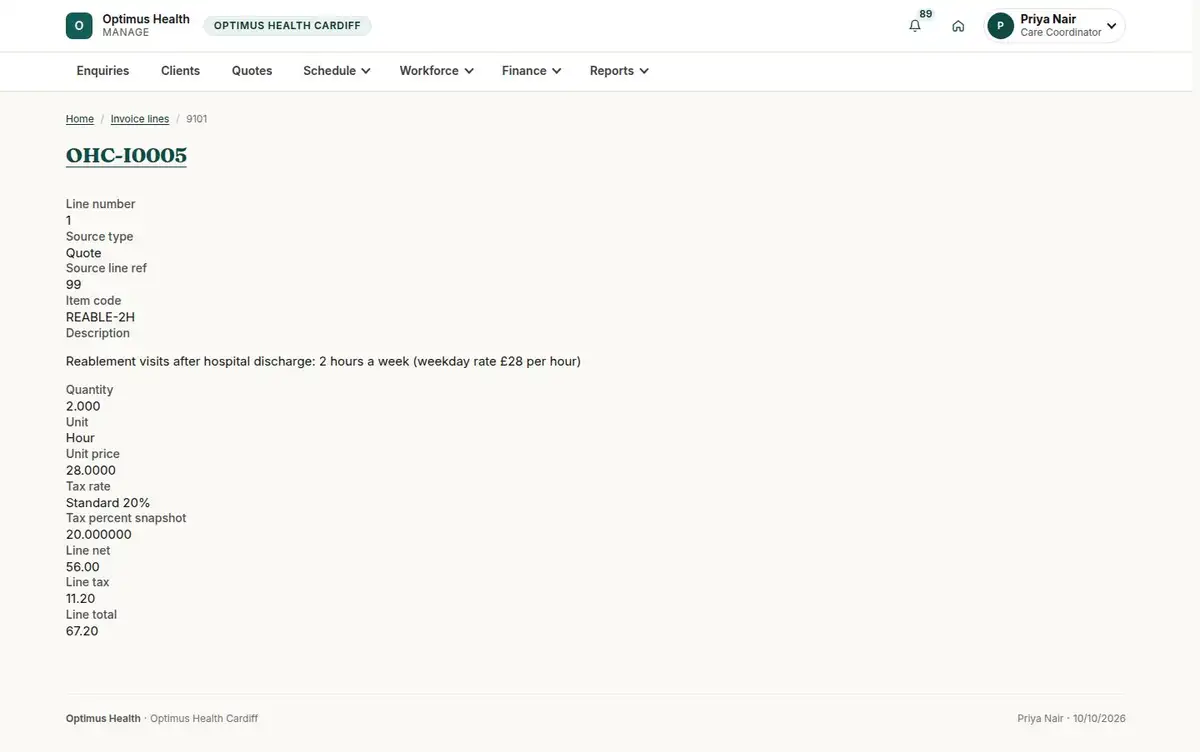Click the 89 notification count badge
This screenshot has height=752, width=1200.
click(x=926, y=14)
